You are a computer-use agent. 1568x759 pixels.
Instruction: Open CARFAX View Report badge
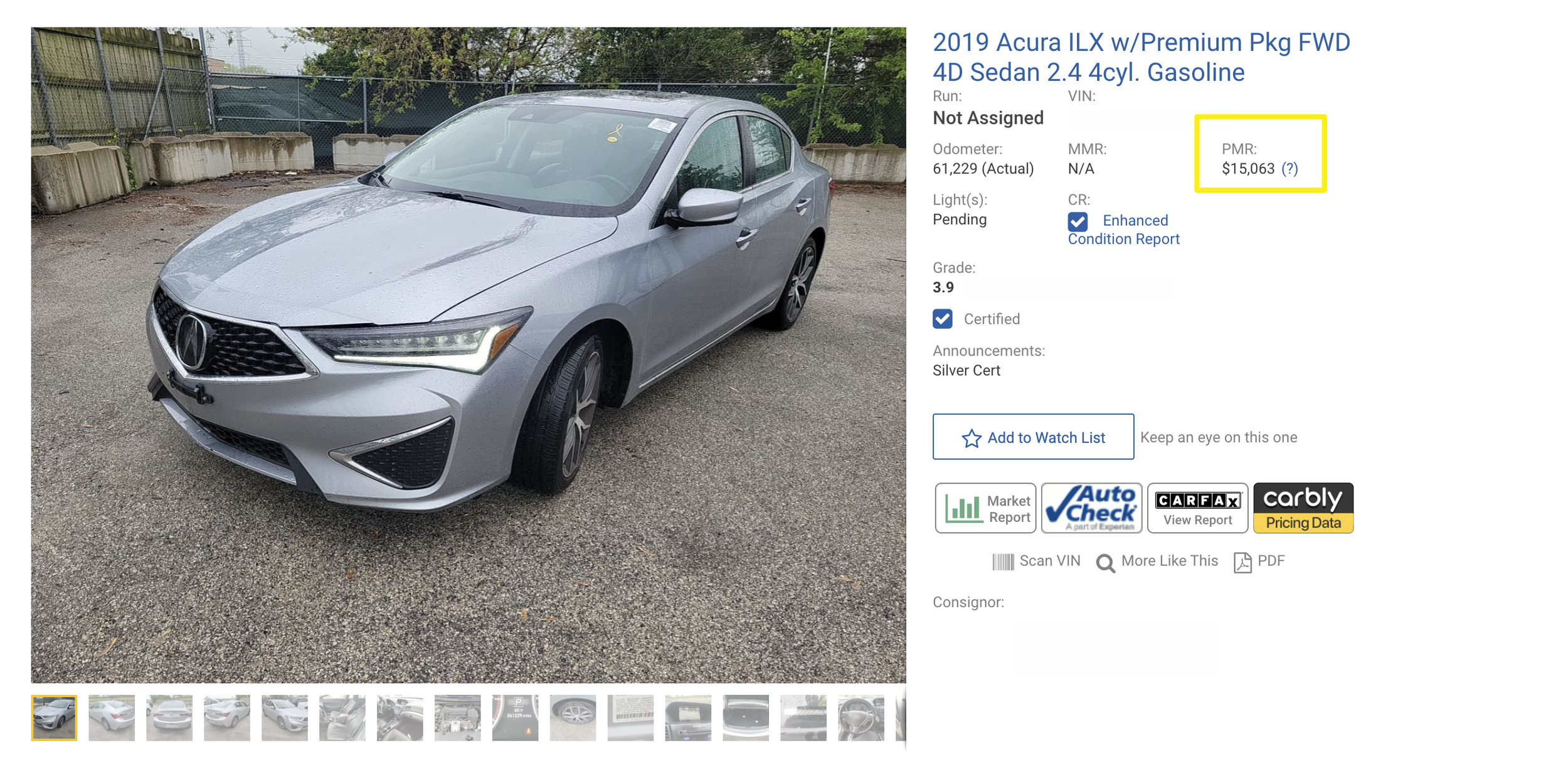[x=1197, y=508]
